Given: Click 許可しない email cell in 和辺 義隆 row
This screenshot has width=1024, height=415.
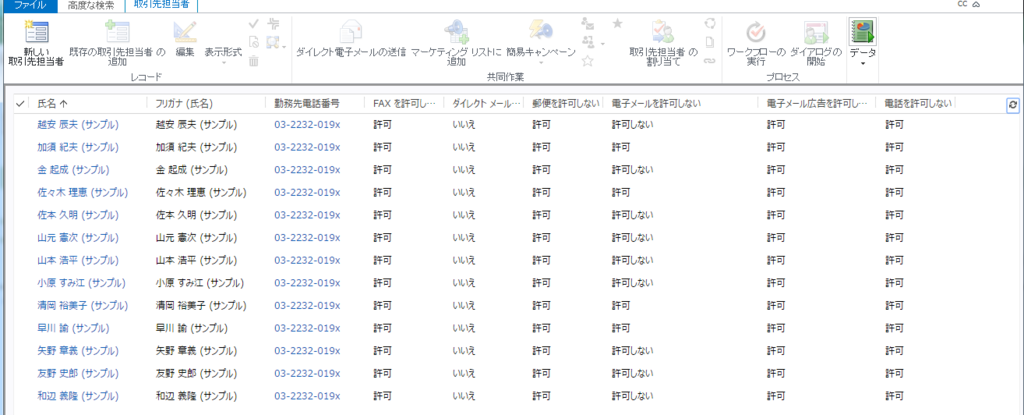Looking at the screenshot, I should (632, 396).
